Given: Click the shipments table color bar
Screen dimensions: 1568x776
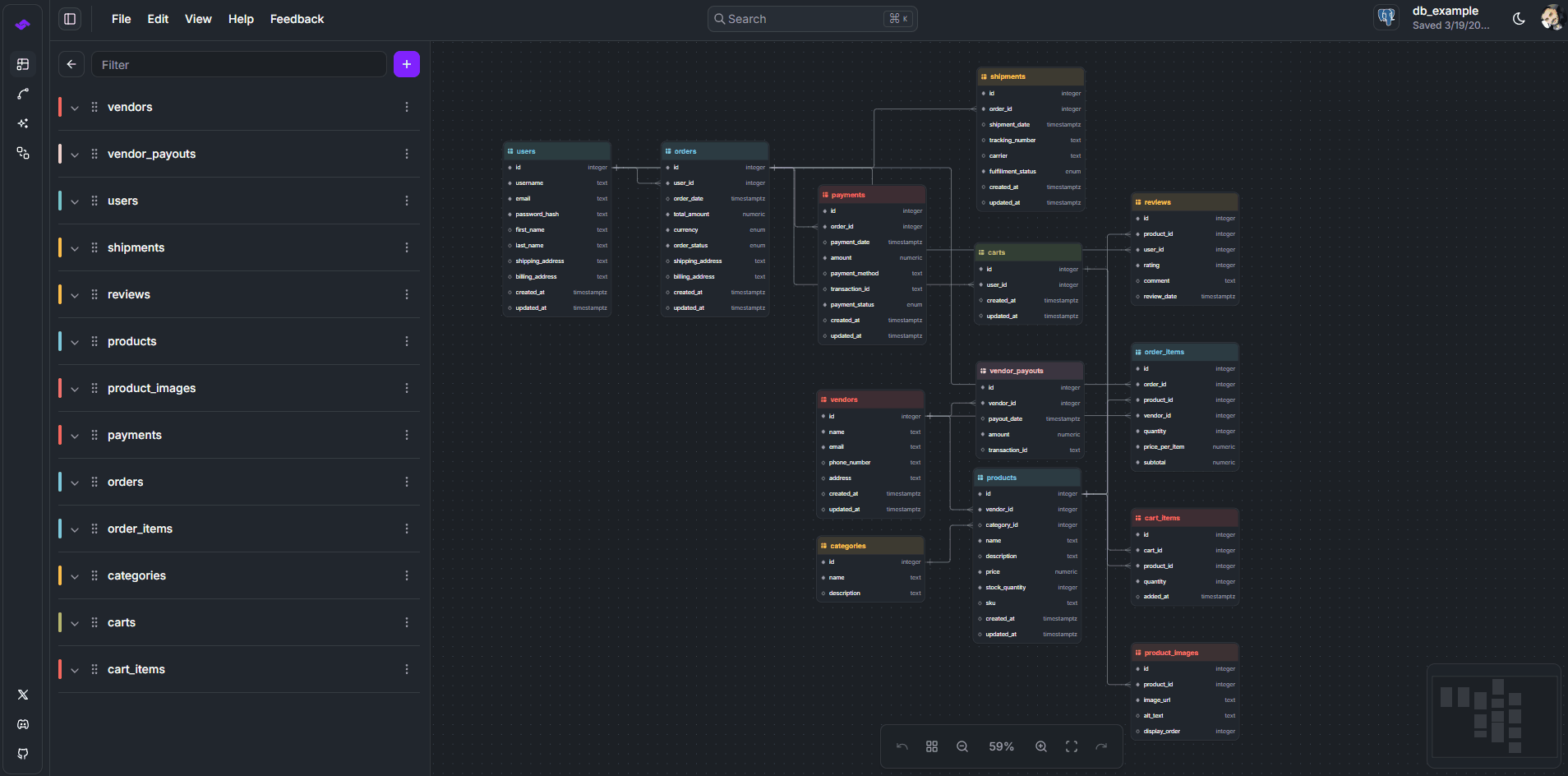Looking at the screenshot, I should [60, 247].
